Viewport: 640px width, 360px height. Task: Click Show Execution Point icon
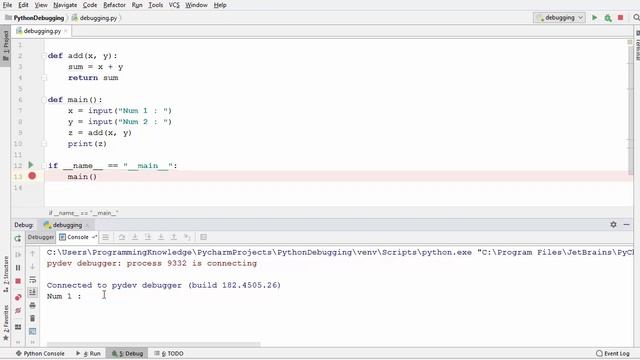(x=106, y=237)
